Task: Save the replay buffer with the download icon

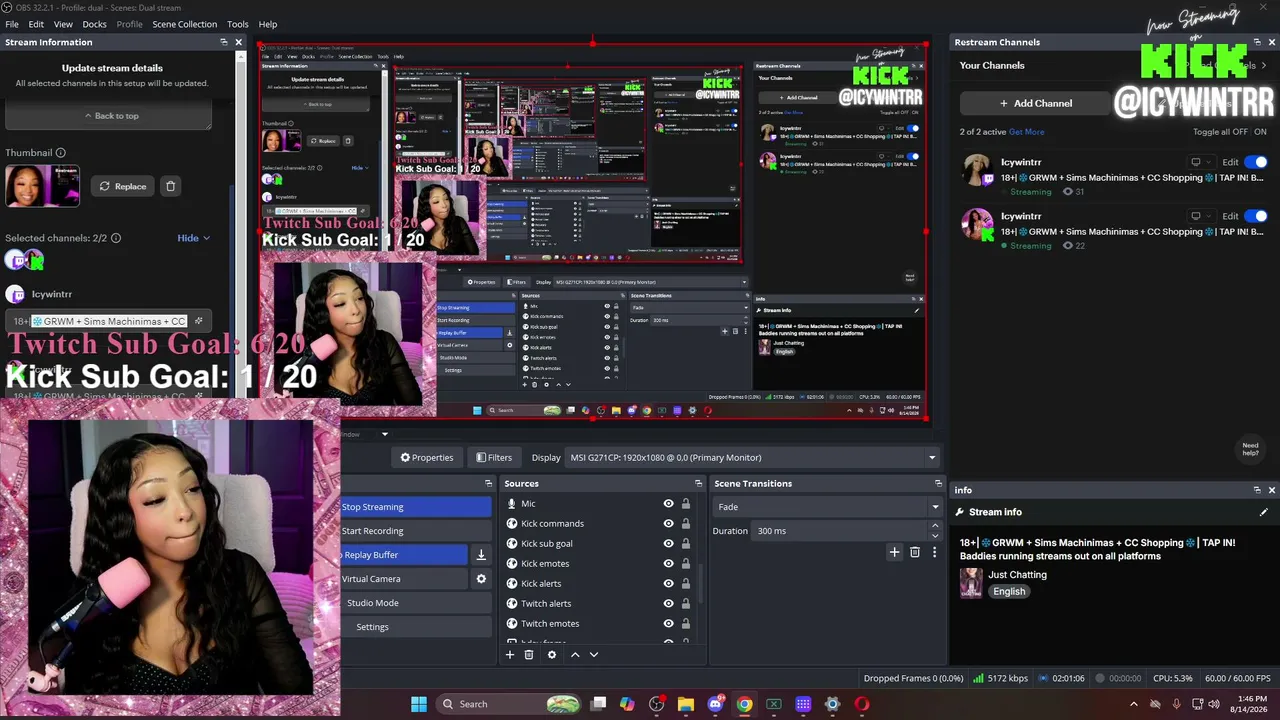Action: tap(481, 555)
